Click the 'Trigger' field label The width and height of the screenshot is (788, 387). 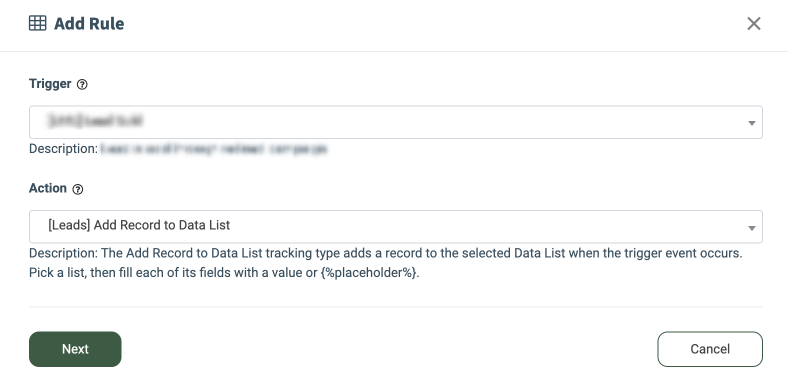point(50,83)
